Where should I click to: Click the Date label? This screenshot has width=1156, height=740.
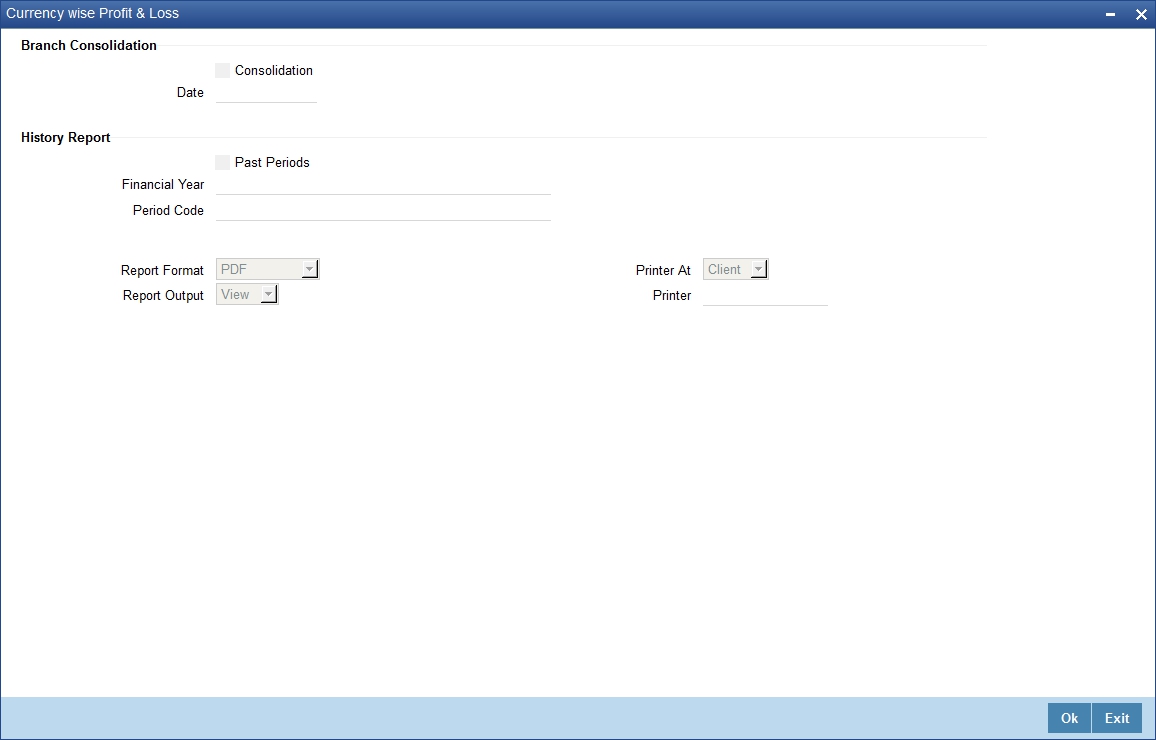pos(190,93)
